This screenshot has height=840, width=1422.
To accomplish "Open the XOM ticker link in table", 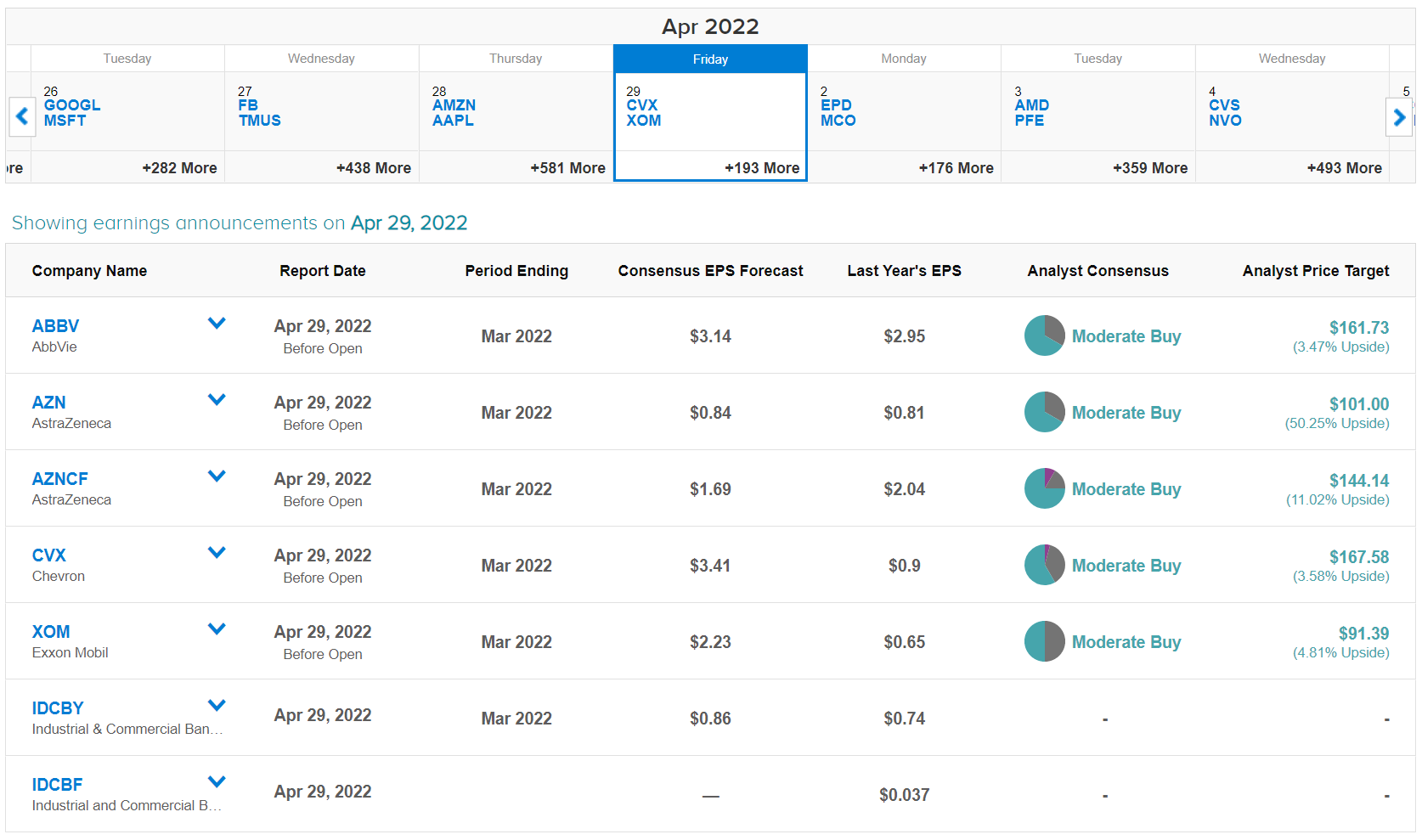I will pos(51,632).
